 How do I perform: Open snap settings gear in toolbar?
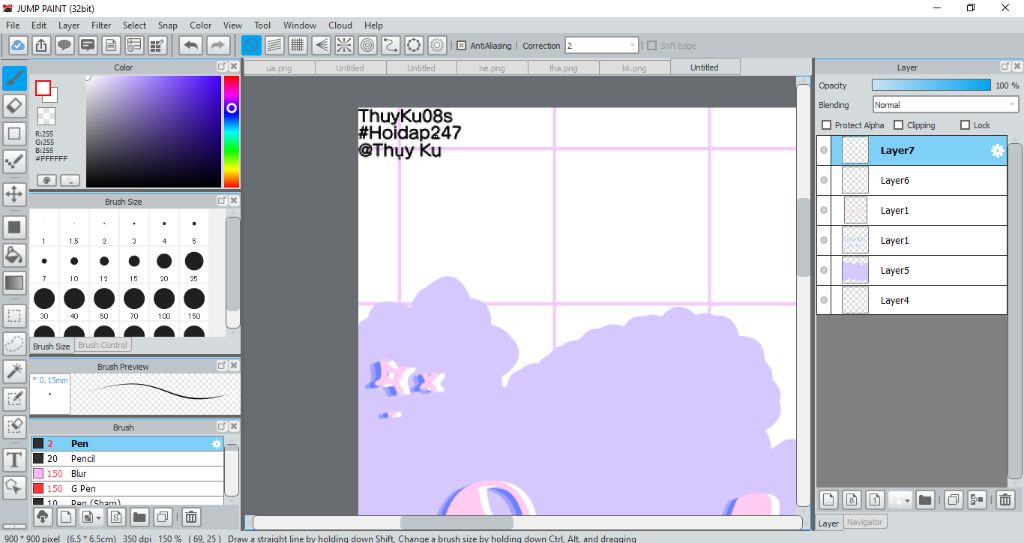coord(438,45)
